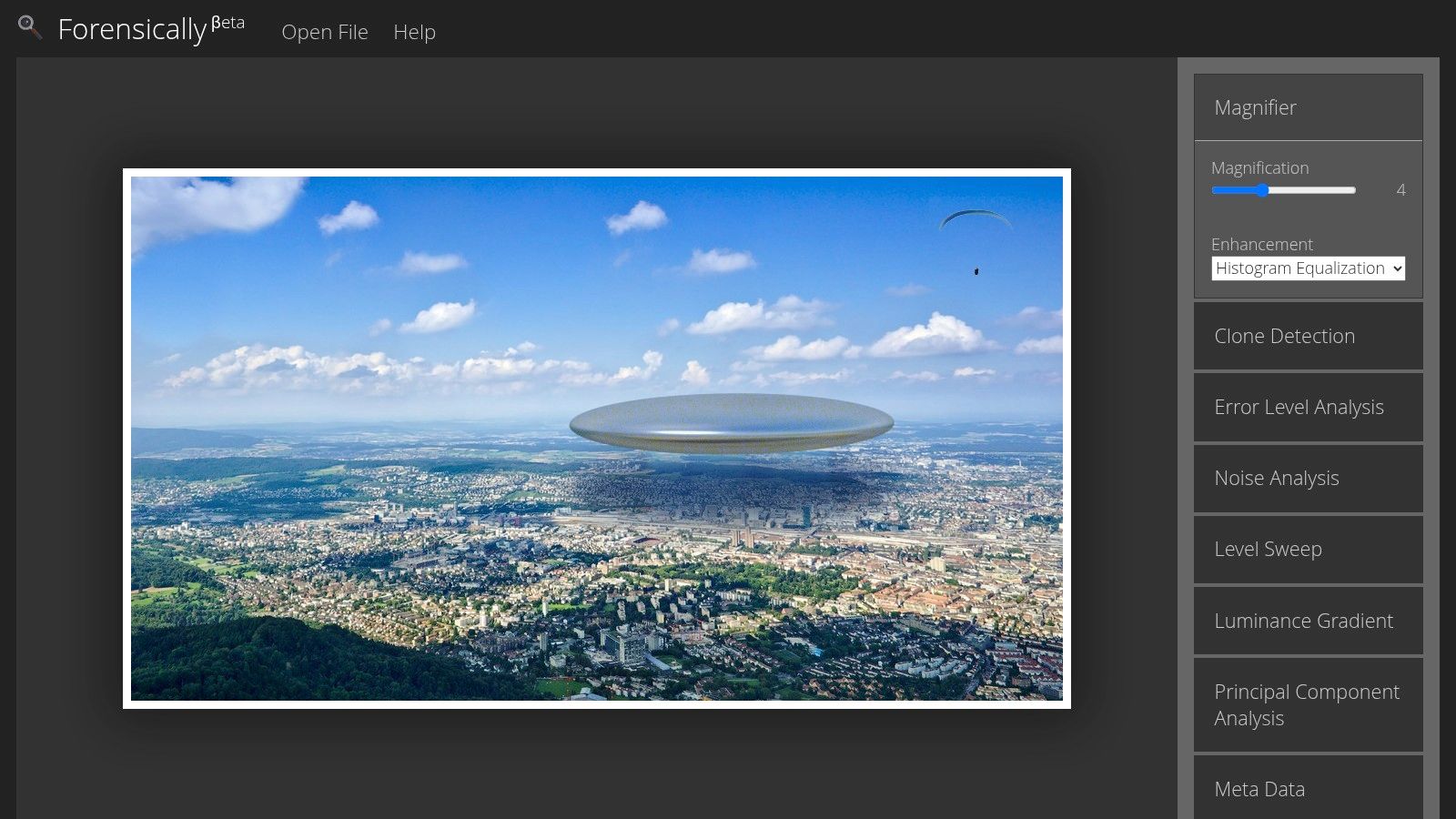The height and width of the screenshot is (819, 1456).
Task: Click the Forensically title text
Action: tap(132, 29)
